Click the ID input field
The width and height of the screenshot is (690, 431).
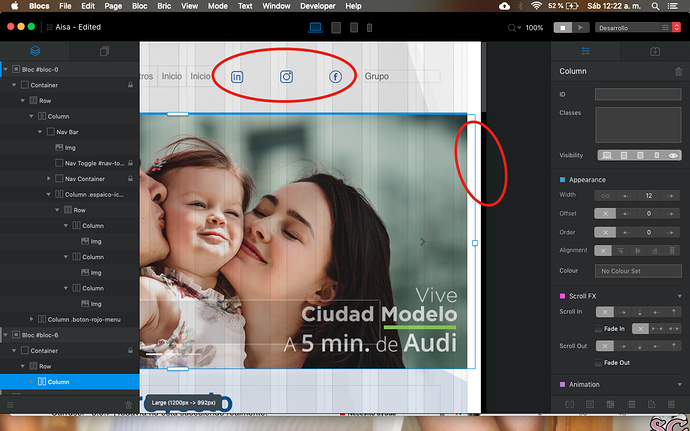point(637,93)
